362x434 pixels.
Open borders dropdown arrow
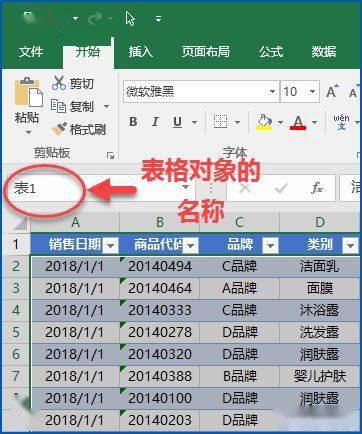[237, 122]
